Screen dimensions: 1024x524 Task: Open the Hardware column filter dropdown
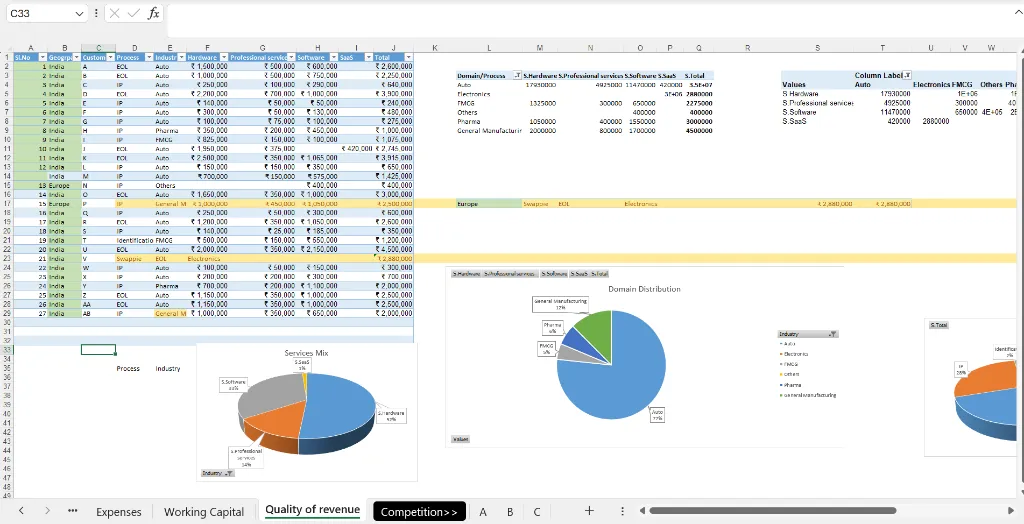point(223,58)
